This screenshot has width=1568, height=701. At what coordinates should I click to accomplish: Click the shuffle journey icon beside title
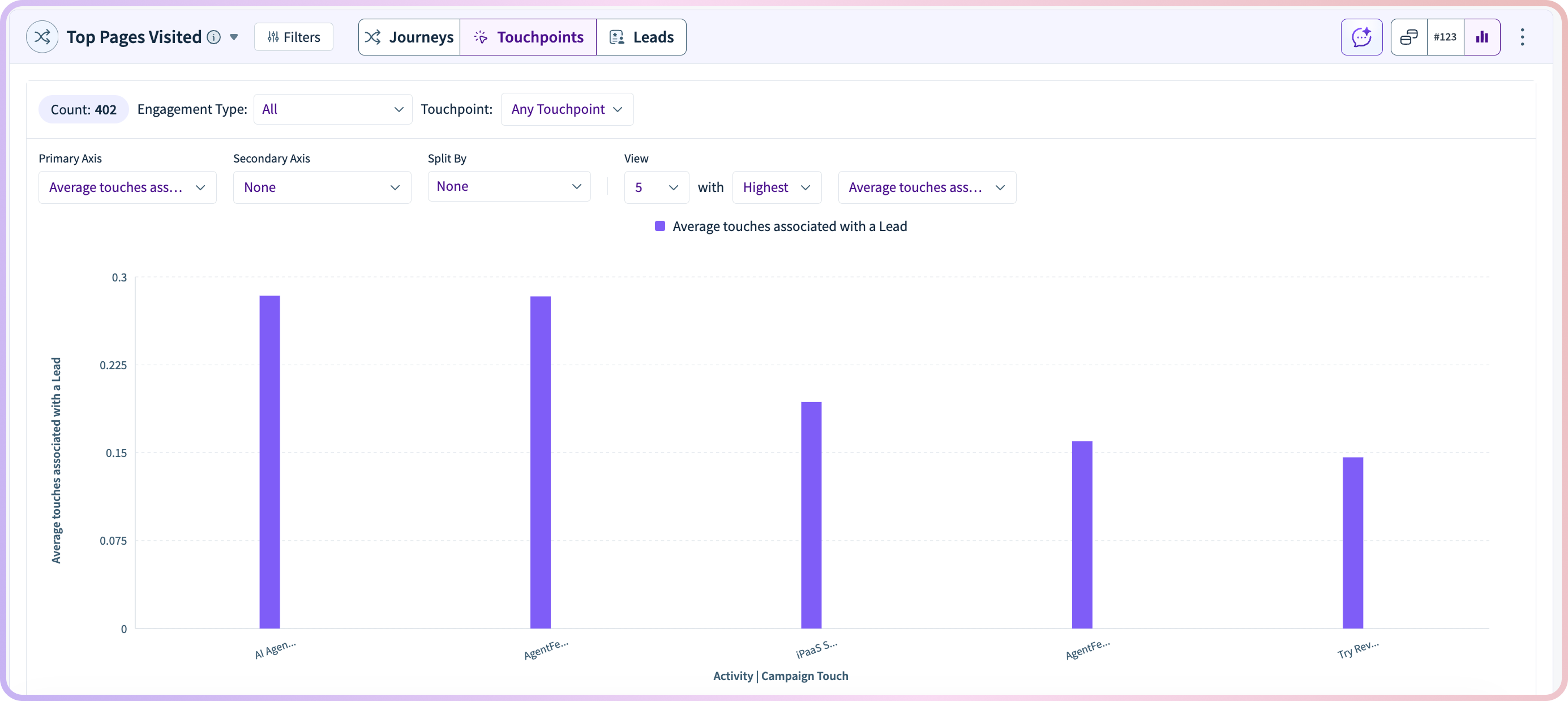42,37
